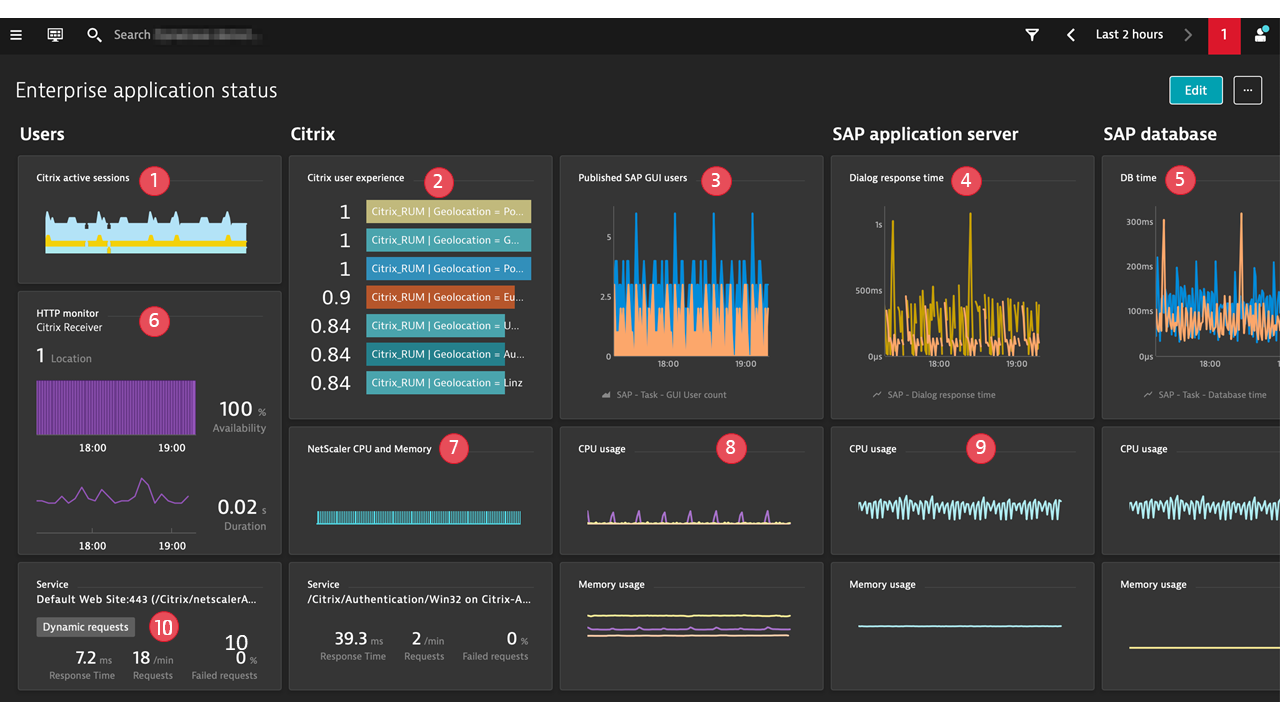The image size is (1280, 720).
Task: Click the purple availability bar chart
Action: point(116,407)
